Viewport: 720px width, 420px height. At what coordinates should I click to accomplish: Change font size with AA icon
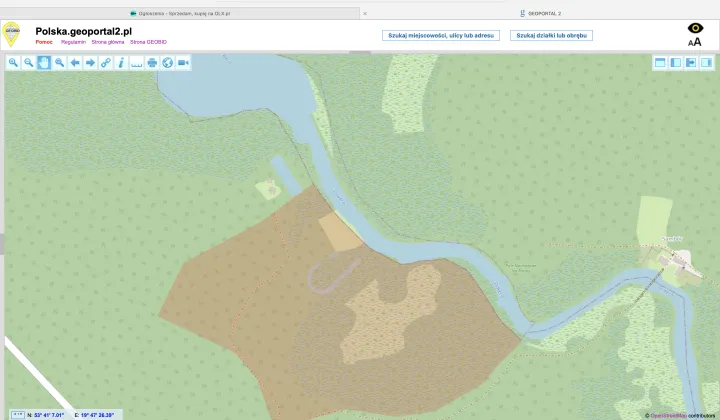pyautogui.click(x=695, y=42)
